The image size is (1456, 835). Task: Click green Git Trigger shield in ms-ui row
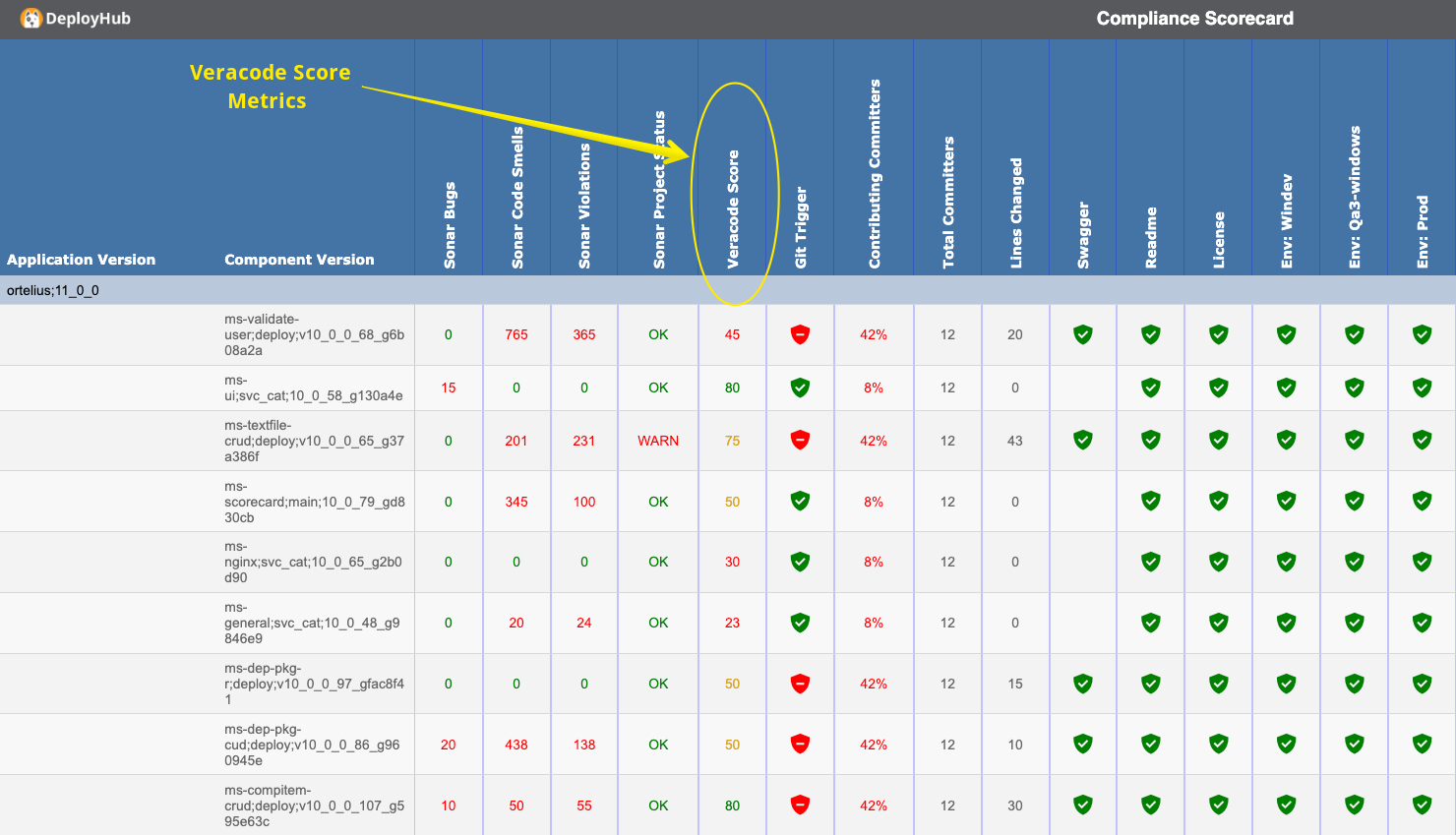point(800,388)
